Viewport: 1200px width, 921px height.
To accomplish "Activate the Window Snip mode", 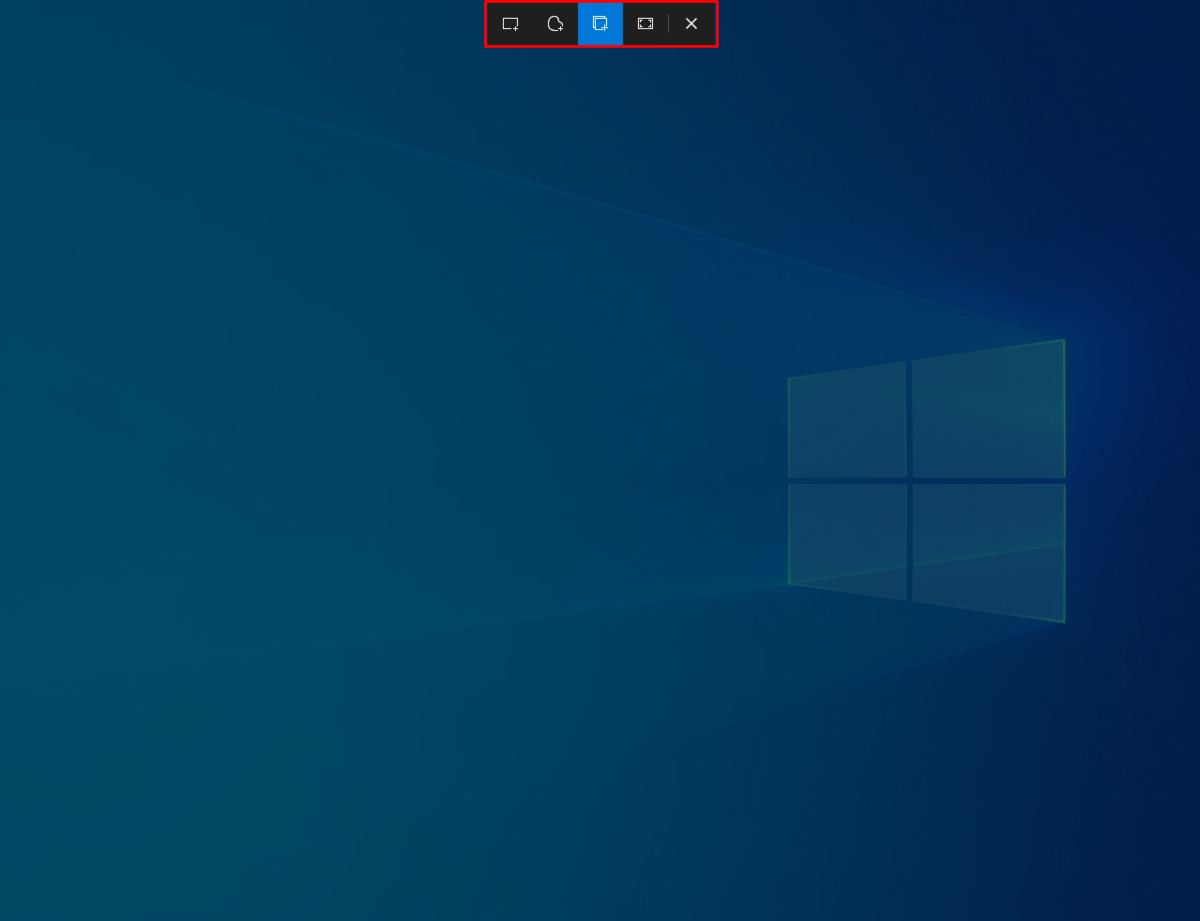I will point(600,24).
